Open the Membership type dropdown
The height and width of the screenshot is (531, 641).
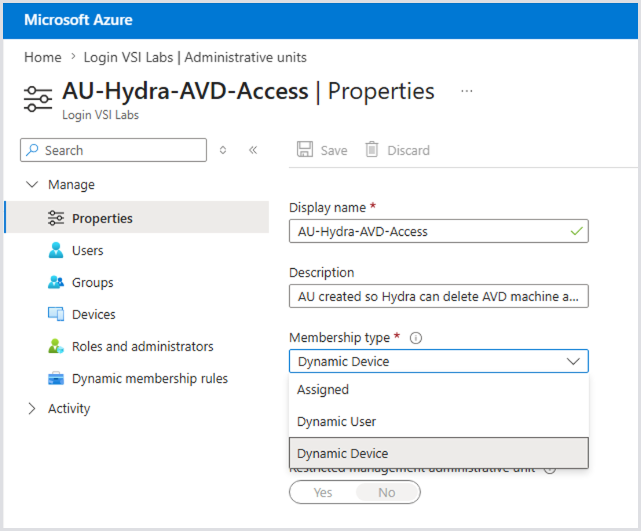[x=439, y=361]
